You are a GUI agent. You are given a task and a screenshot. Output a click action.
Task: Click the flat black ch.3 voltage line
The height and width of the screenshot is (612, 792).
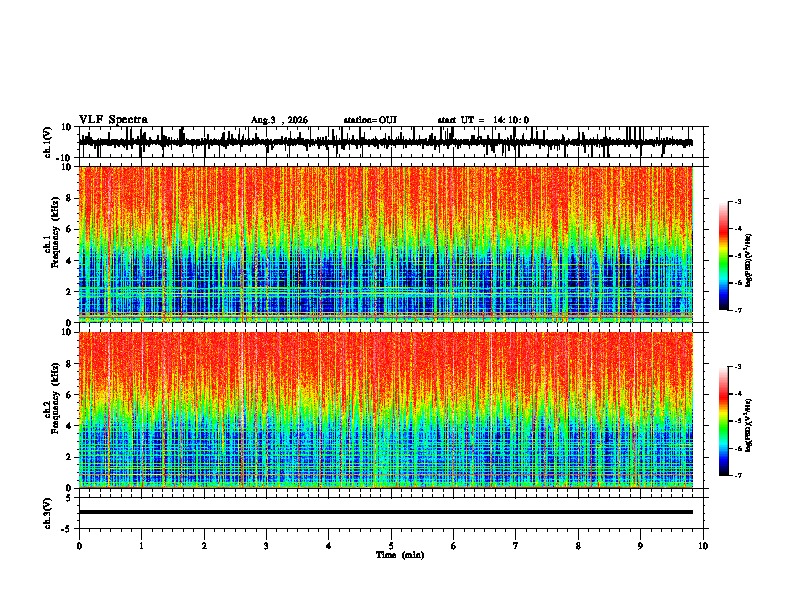coord(385,512)
